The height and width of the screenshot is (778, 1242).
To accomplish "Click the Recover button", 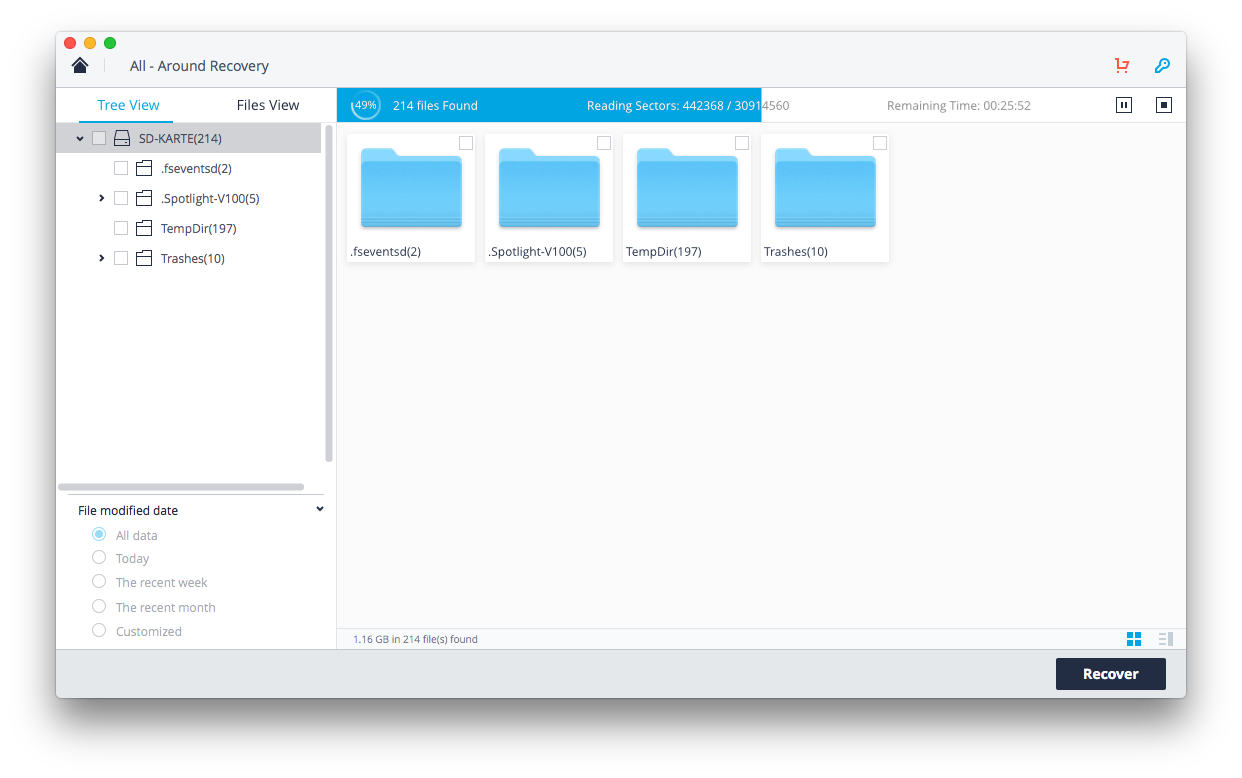I will tap(1111, 674).
